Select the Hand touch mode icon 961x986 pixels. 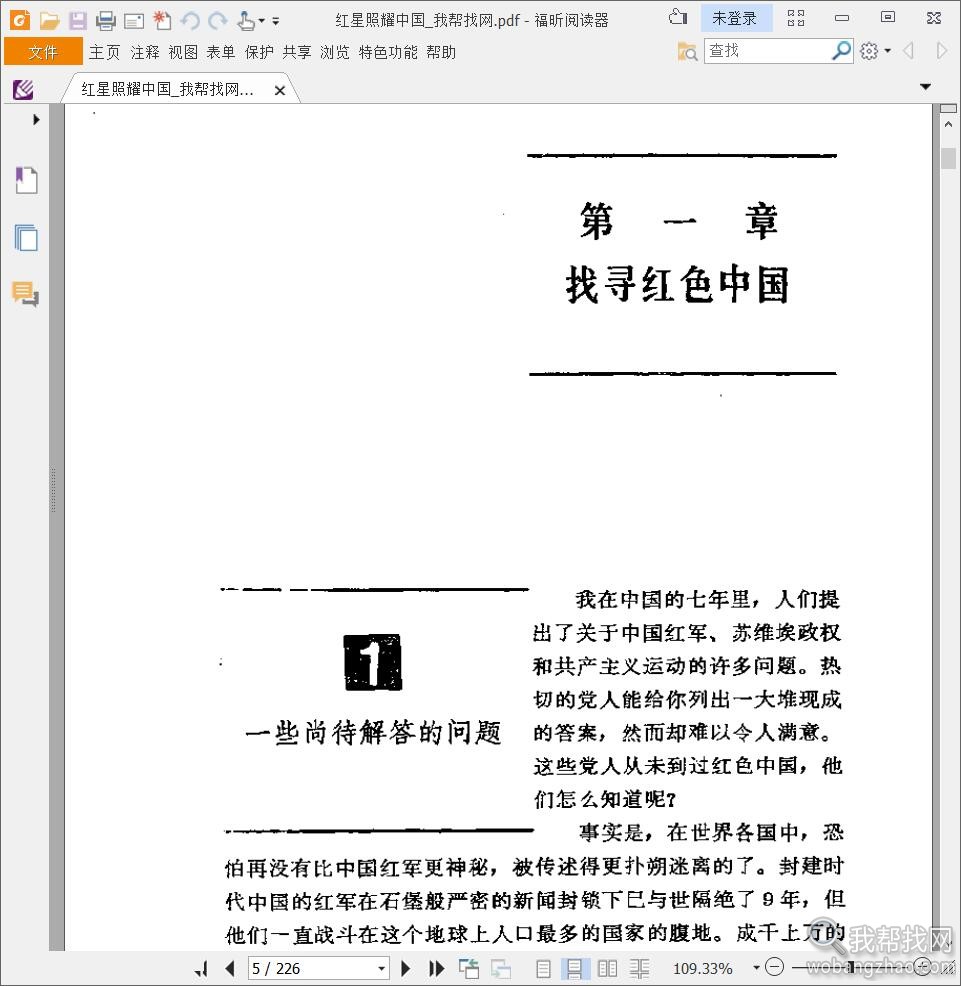pos(246,21)
